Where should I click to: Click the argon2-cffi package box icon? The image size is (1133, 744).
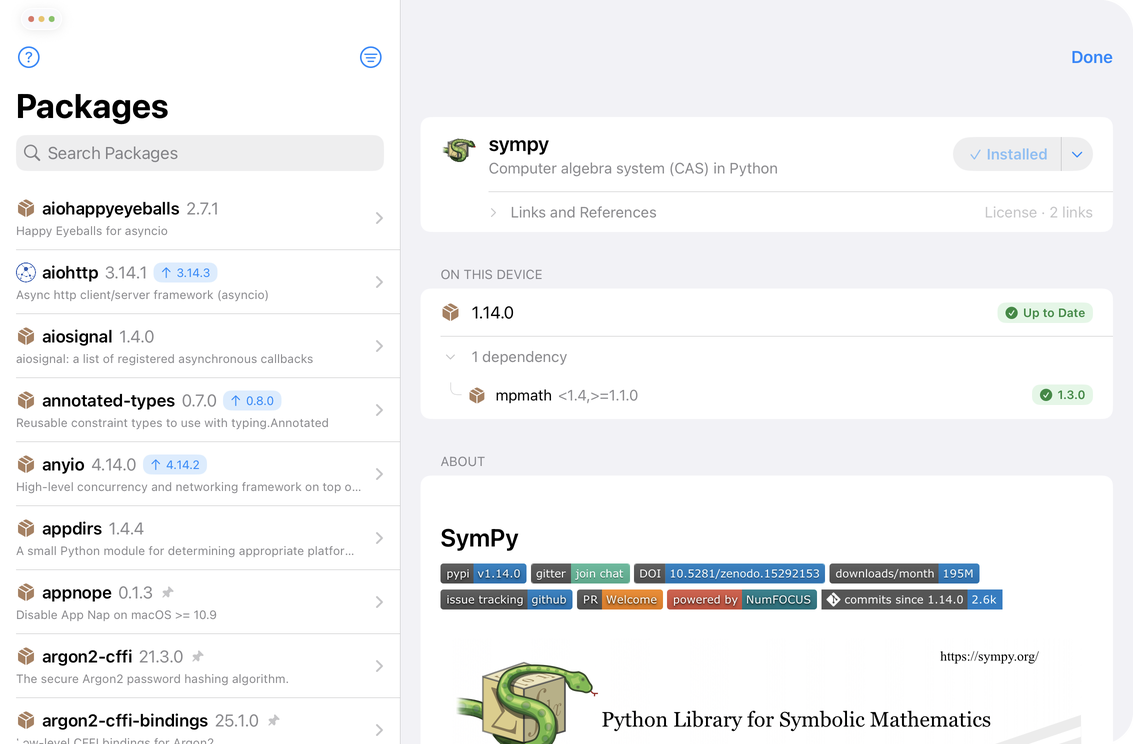(x=26, y=657)
